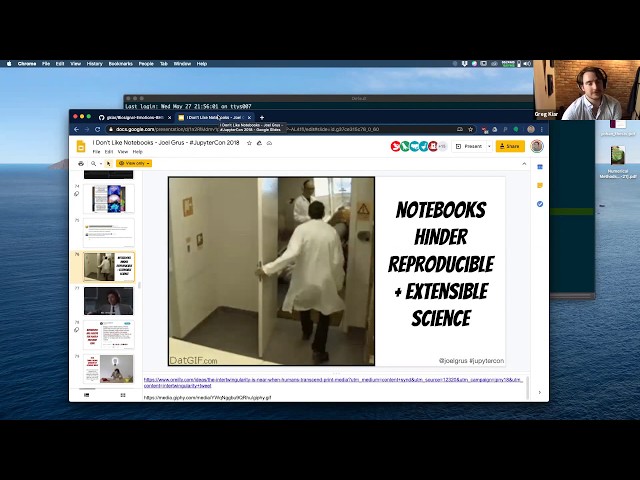This screenshot has width=640, height=480.
Task: Open the Calendar icon in the side panel
Action: point(540,167)
